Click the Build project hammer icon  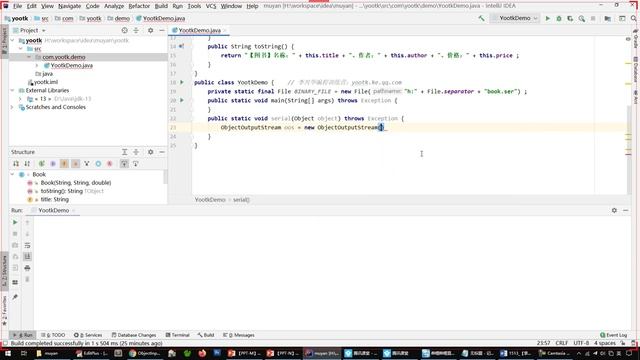[482, 18]
